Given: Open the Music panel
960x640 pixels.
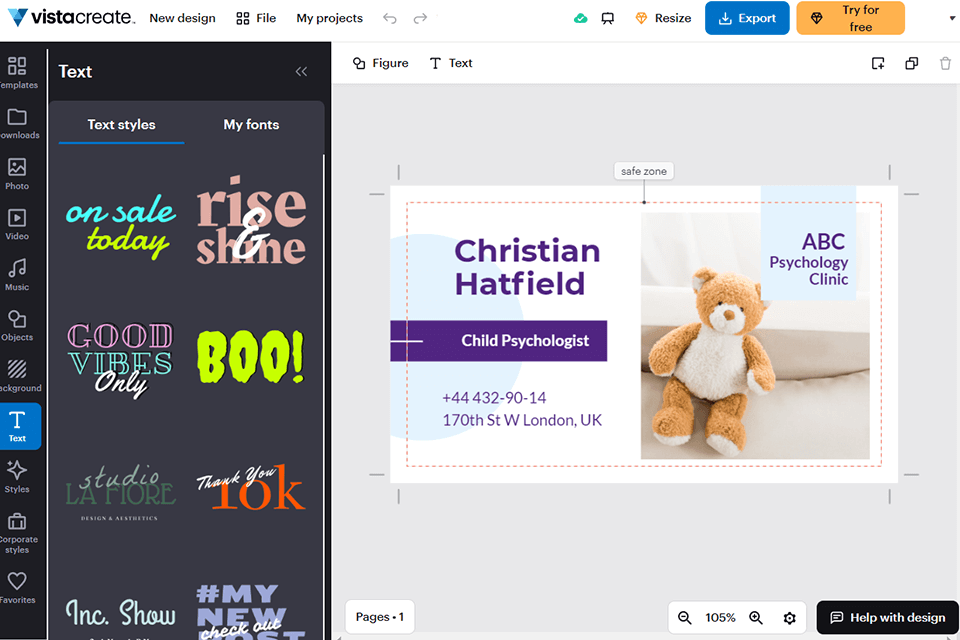Looking at the screenshot, I should (x=17, y=274).
